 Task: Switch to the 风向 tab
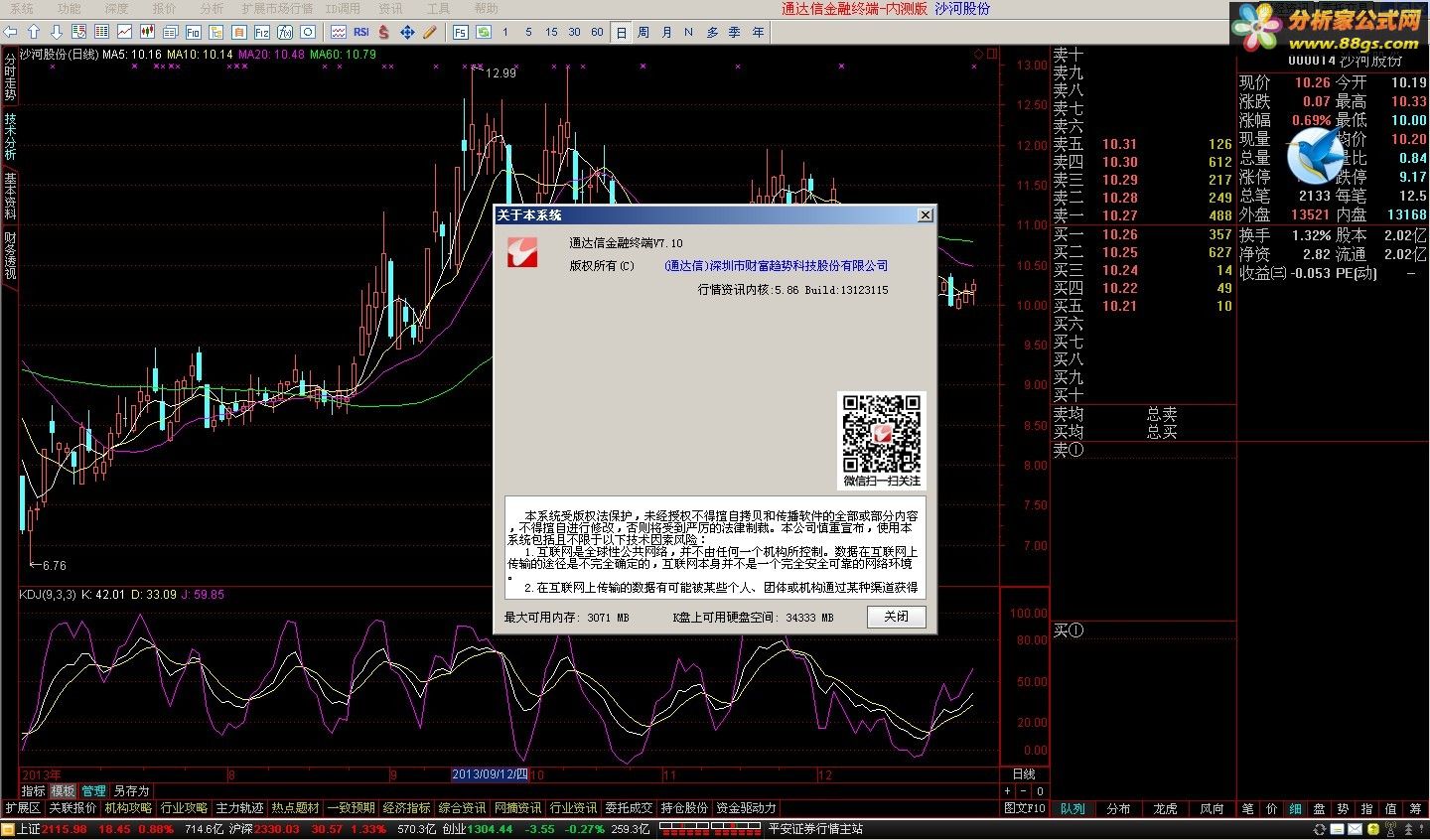[1212, 809]
